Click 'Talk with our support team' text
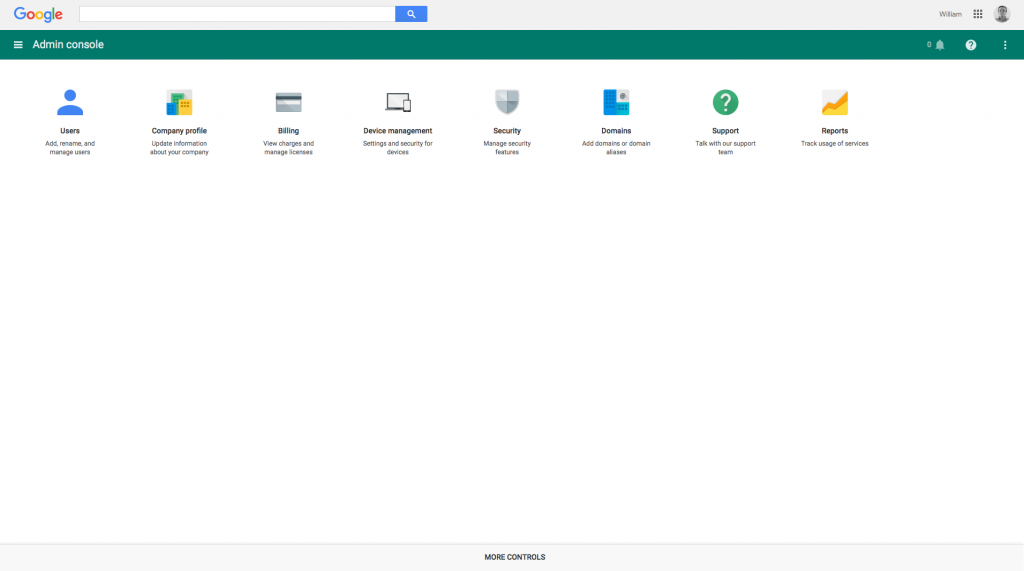This screenshot has height=571, width=1024. click(x=725, y=148)
